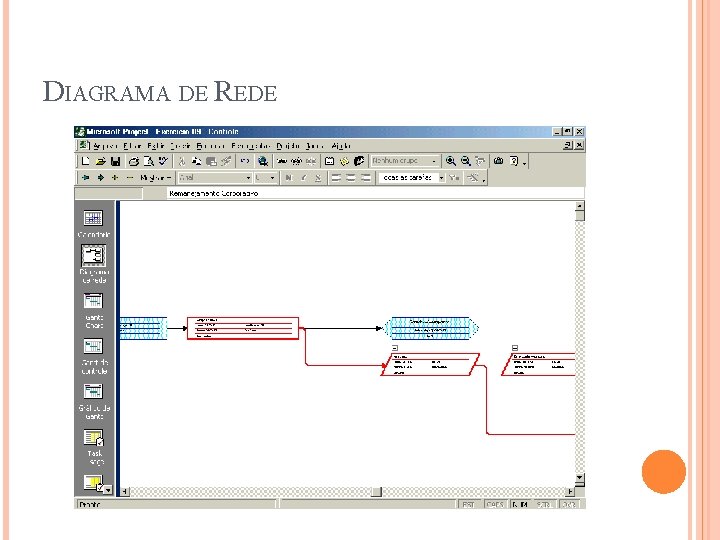Align text right
Image resolution: width=720 pixels, height=540 pixels.
[366, 177]
